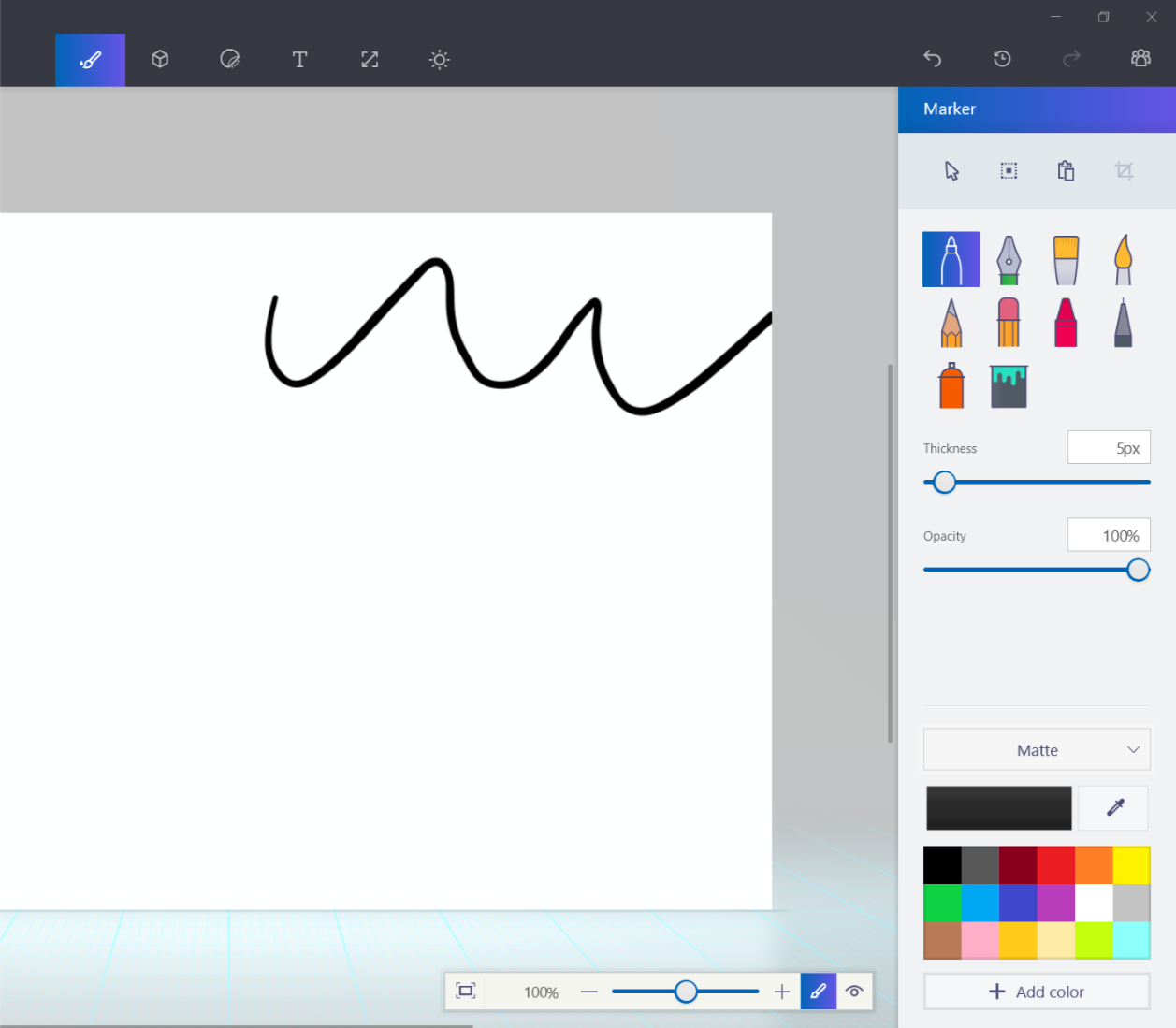Select the Oil brush tool

(1066, 259)
